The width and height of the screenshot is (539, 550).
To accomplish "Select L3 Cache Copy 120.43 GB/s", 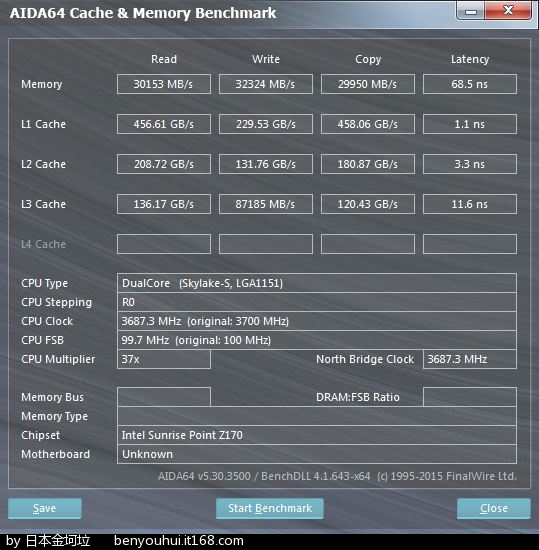I will (x=368, y=204).
